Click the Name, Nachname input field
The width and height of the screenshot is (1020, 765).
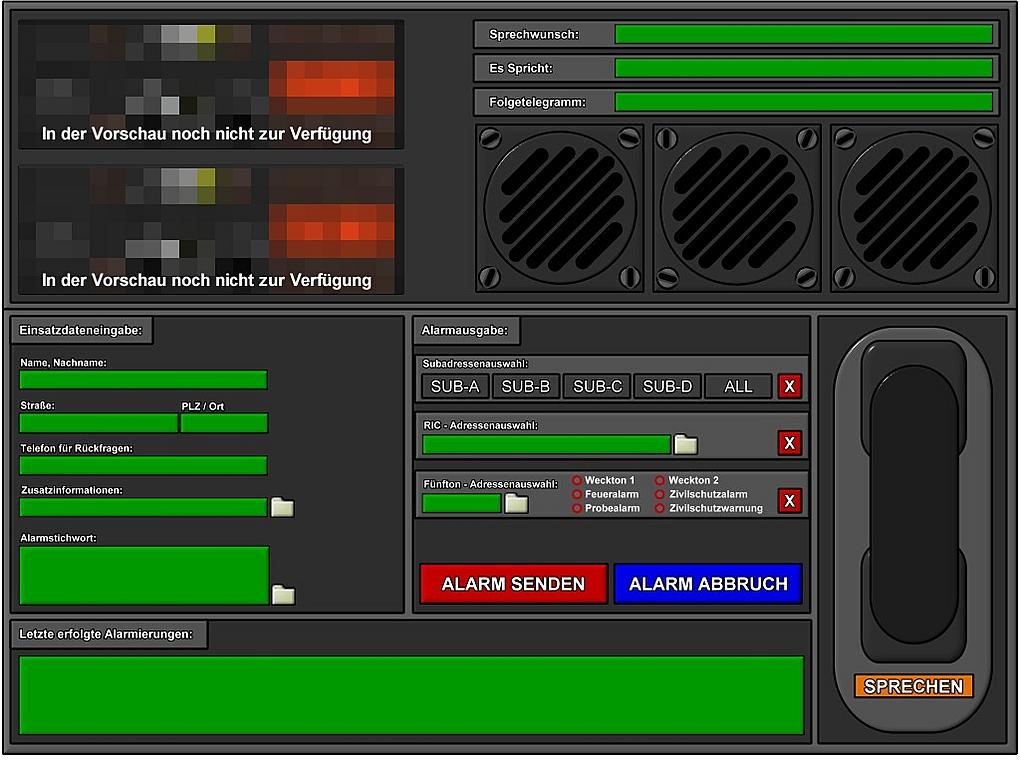[143, 380]
